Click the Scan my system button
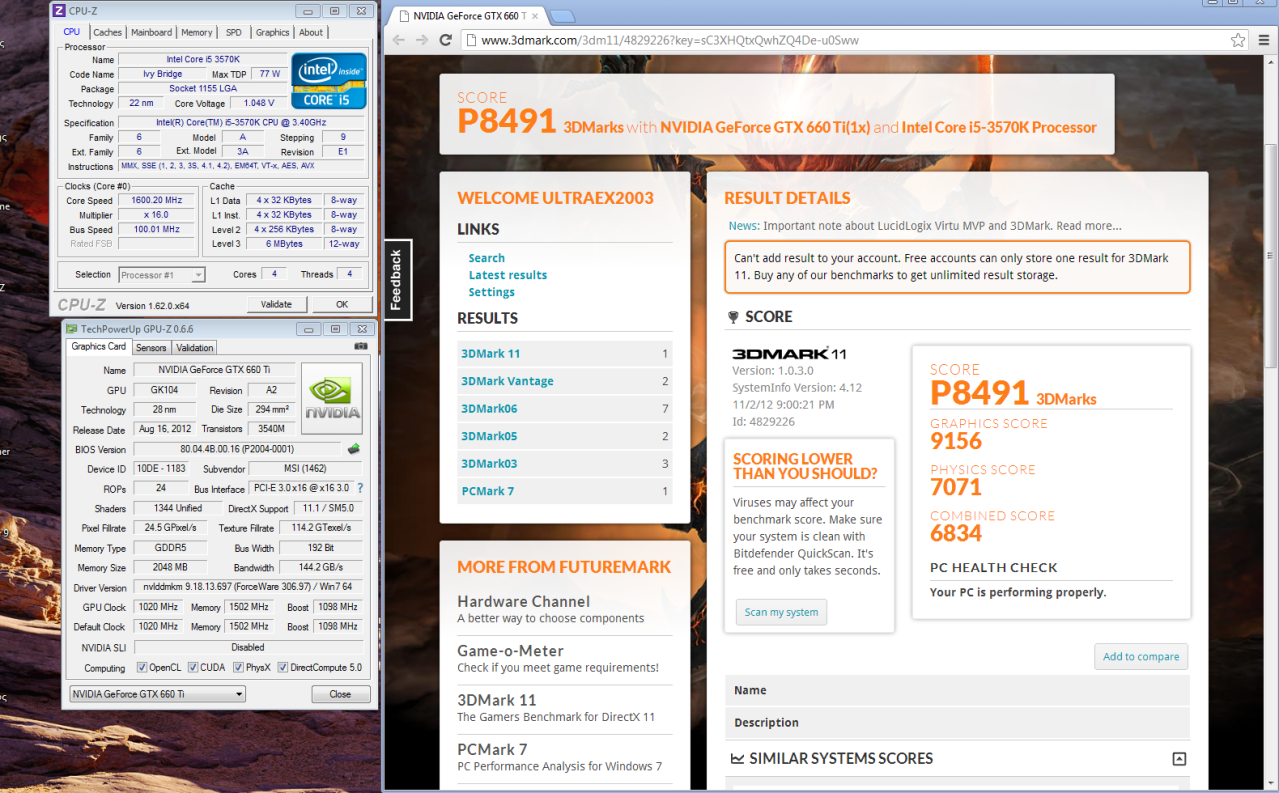The image size is (1279, 793). point(781,612)
